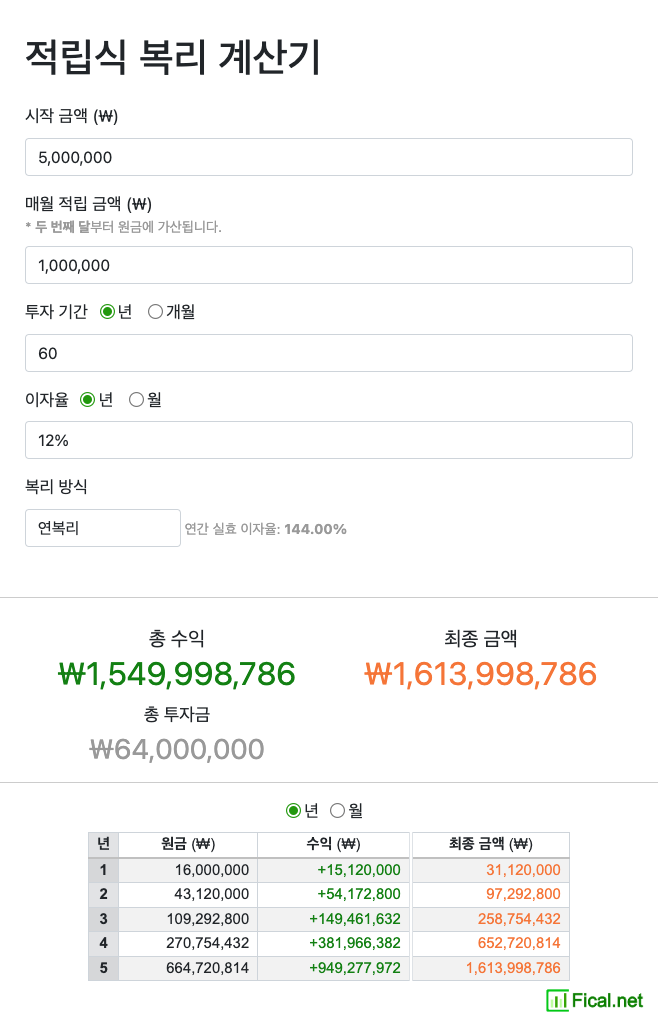The width and height of the screenshot is (658, 1026).
Task: Select 년 for interest rate
Action: click(x=87, y=400)
